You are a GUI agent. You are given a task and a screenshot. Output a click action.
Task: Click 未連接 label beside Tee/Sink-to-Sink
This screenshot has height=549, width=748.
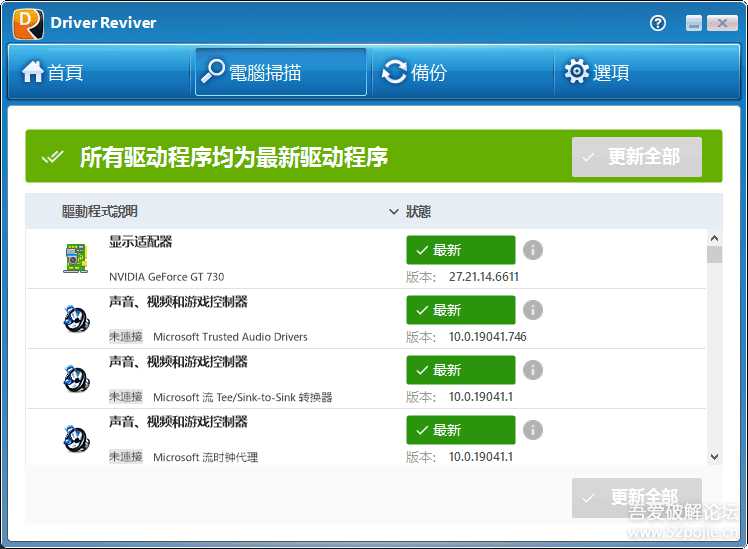(126, 397)
